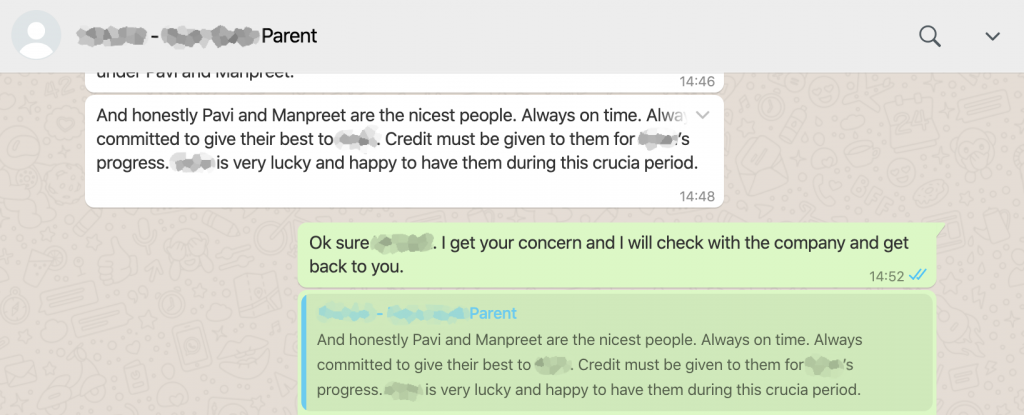Image resolution: width=1024 pixels, height=415 pixels.
Task: Expand message options arrow on 14:48 message
Action: tap(702, 113)
